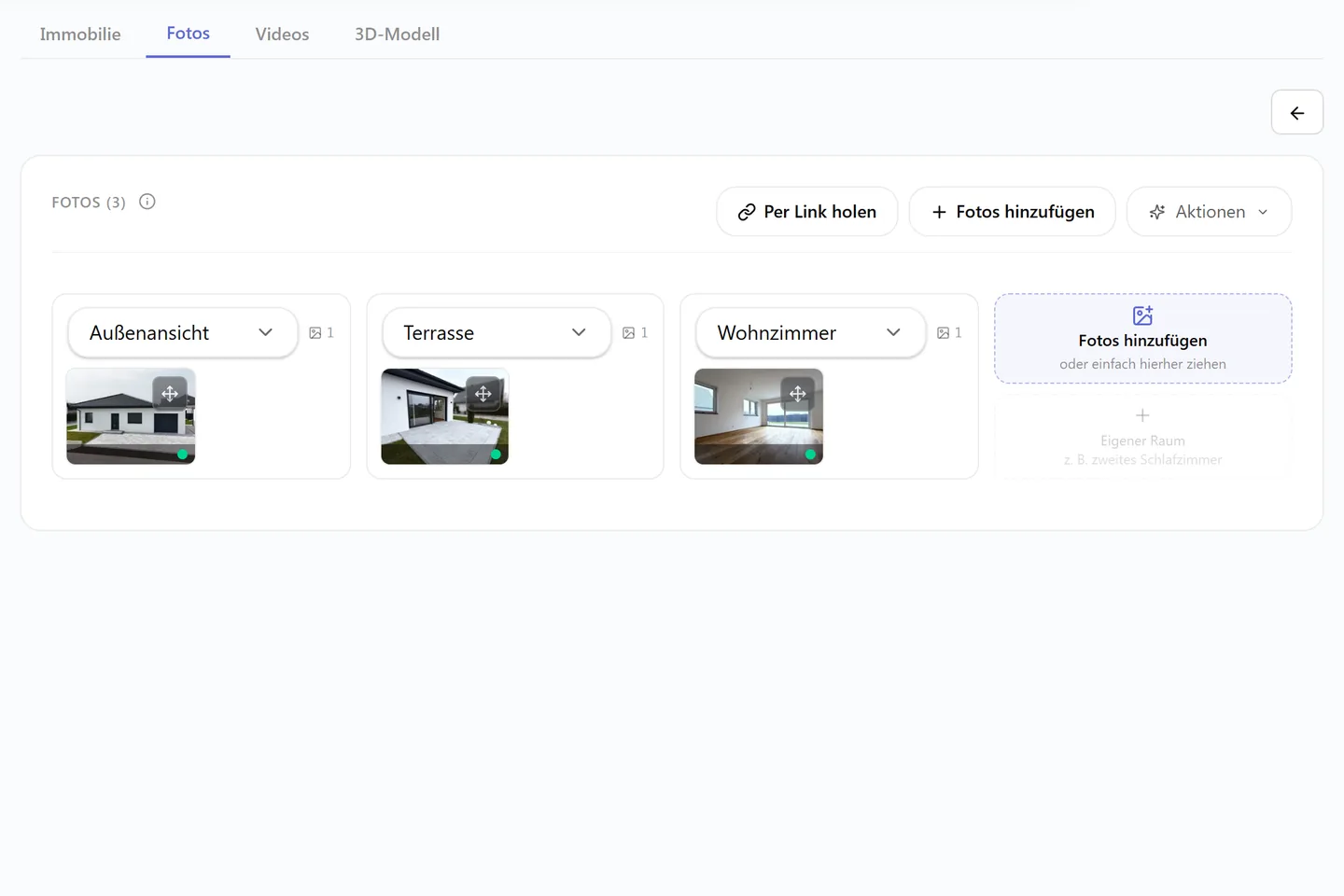The image size is (1344, 896).
Task: Click the 'oder einfach hierher ziehen' text
Action: [x=1142, y=364]
